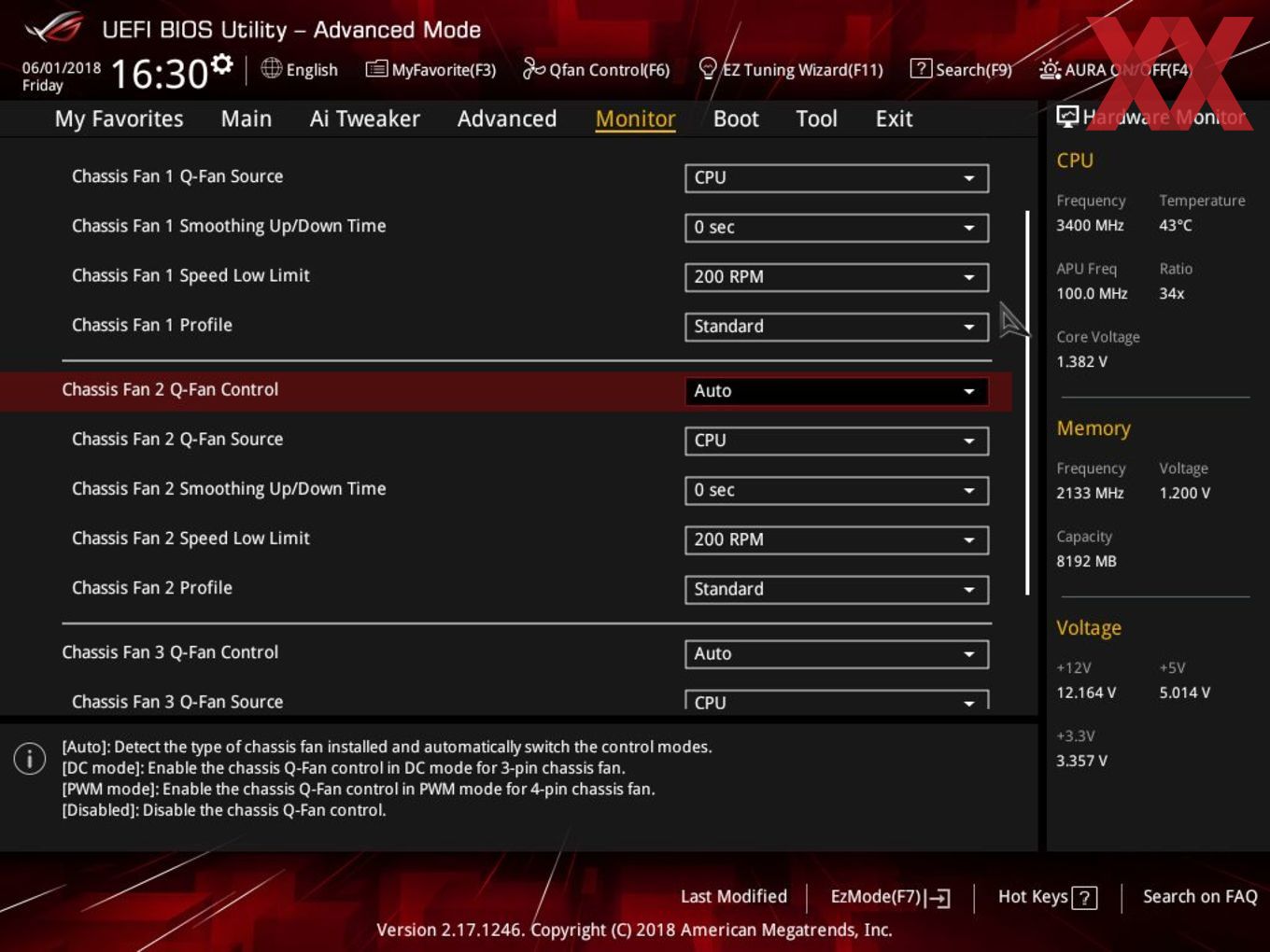This screenshot has width=1270, height=952.
Task: Click the EZ Tuning Wizard bulb icon
Action: [708, 68]
